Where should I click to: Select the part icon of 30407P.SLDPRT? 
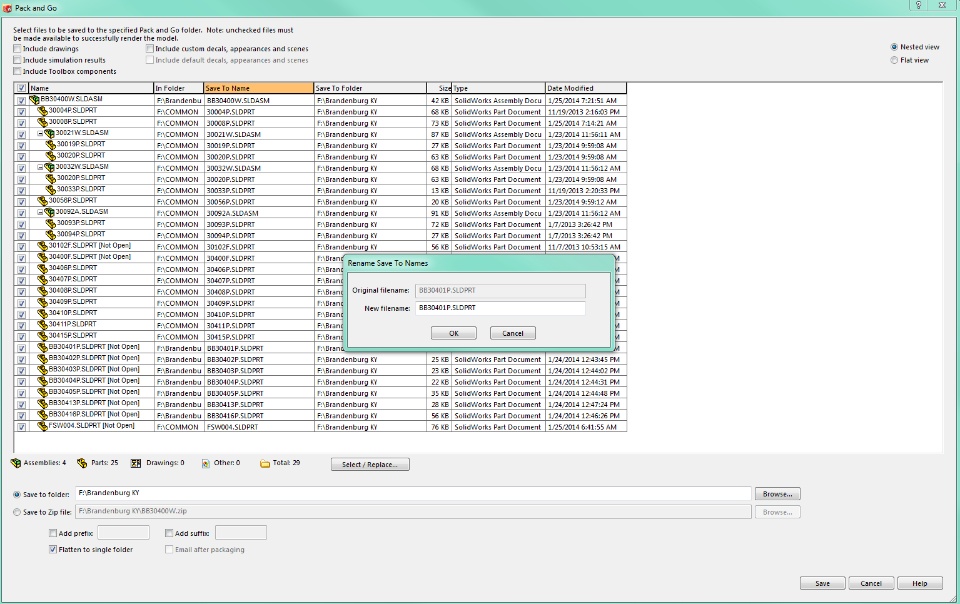click(42, 280)
